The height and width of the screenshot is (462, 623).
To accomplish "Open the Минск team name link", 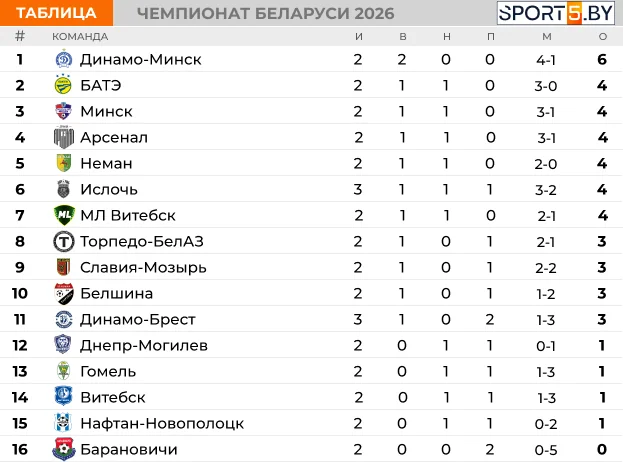I will click(106, 111).
